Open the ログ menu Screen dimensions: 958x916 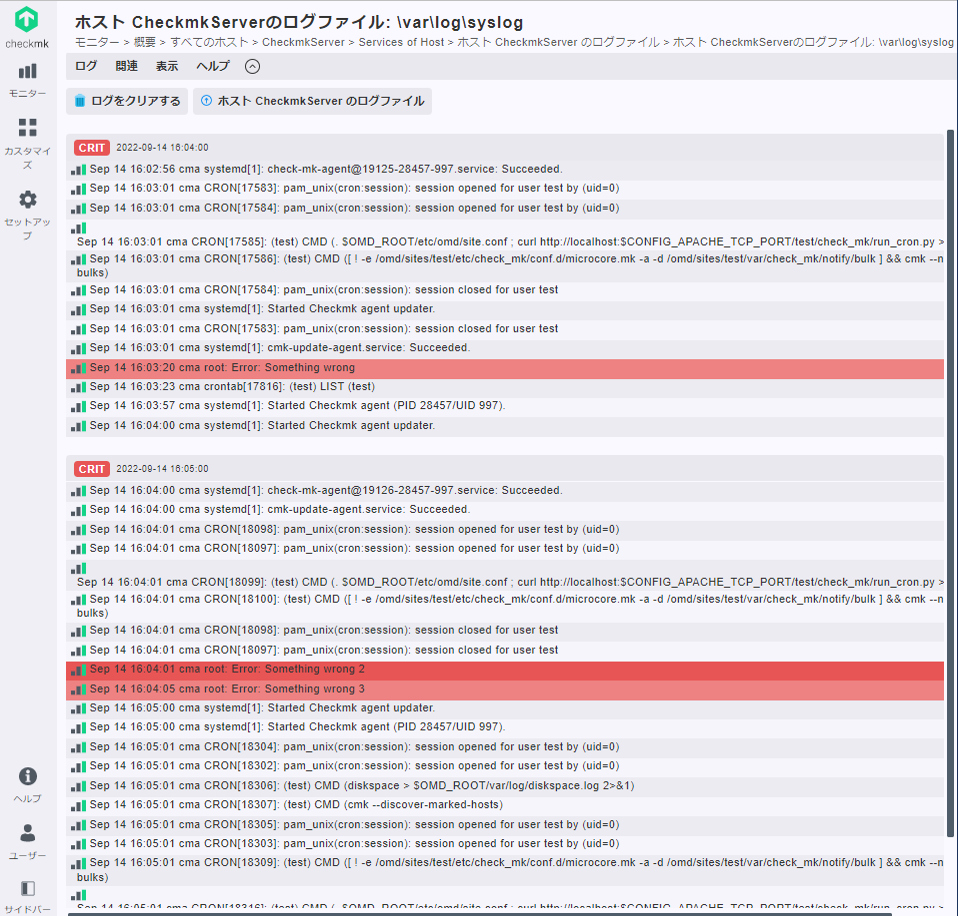click(86, 66)
